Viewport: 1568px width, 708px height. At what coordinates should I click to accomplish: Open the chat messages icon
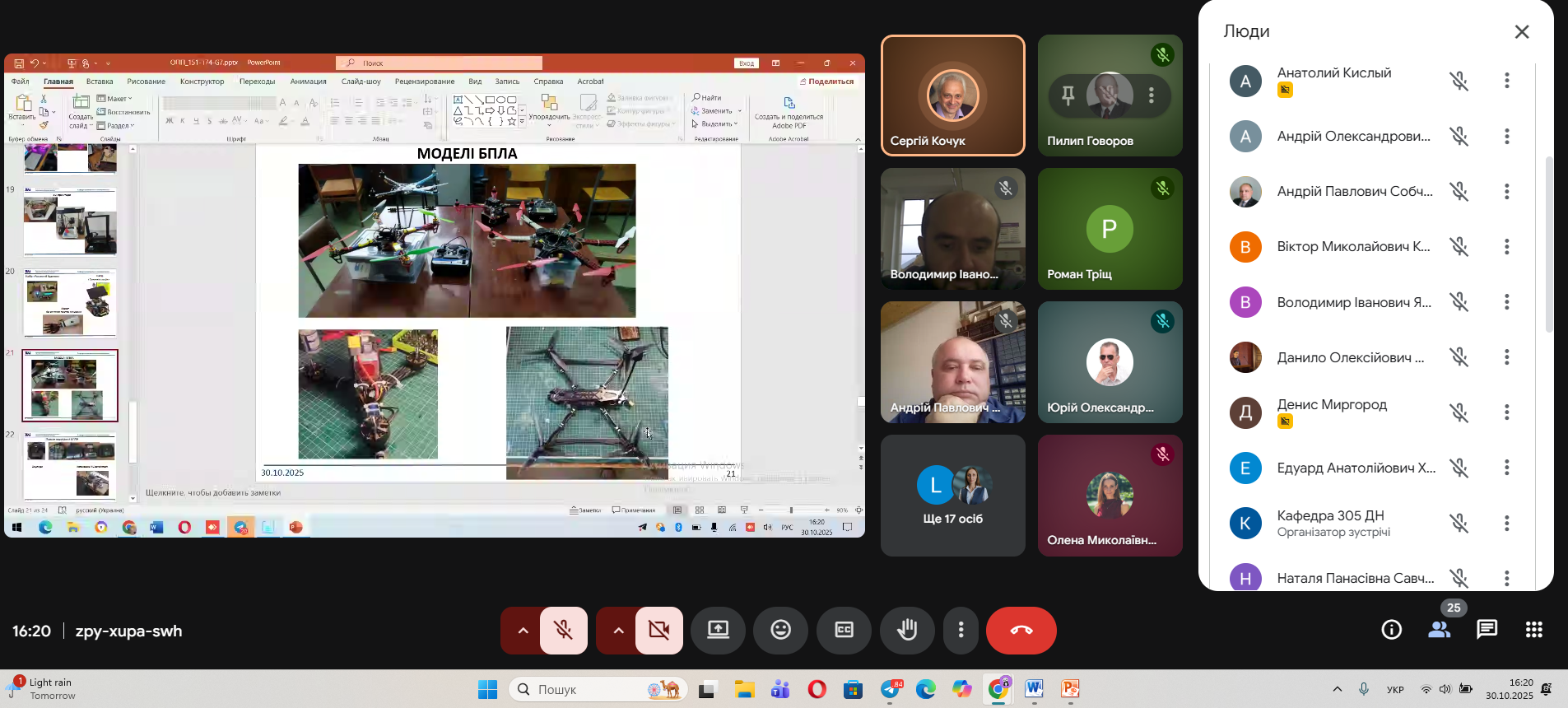tap(1487, 630)
